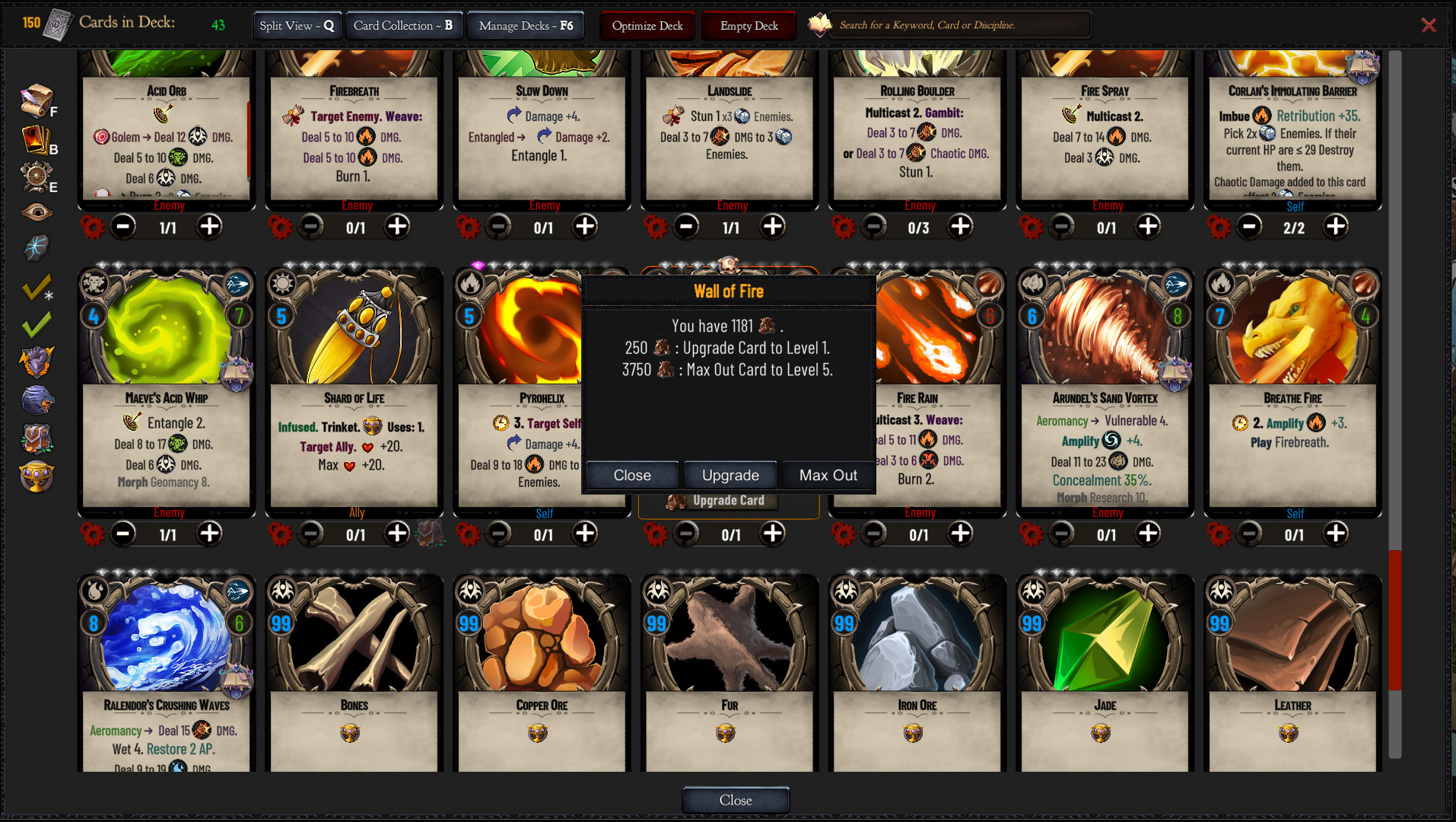
Task: Add a copy of Rolling Boulder with plus
Action: click(960, 226)
